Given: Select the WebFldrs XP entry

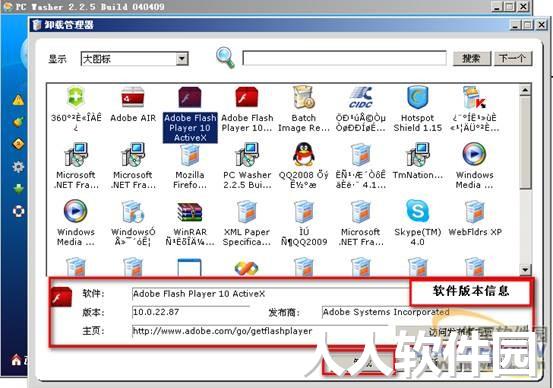Looking at the screenshot, I should tap(475, 219).
